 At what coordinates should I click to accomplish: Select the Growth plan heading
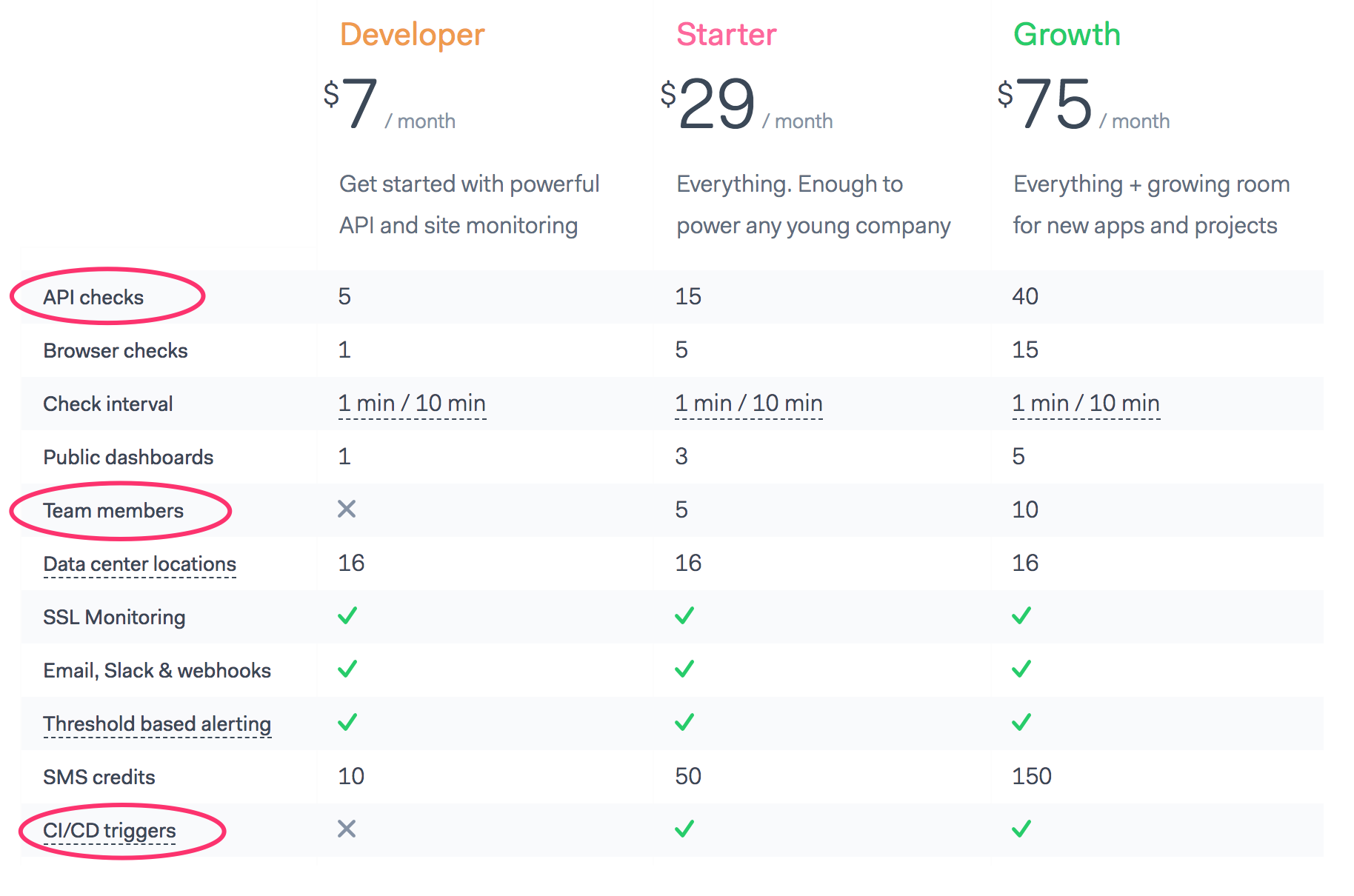coord(1067,35)
